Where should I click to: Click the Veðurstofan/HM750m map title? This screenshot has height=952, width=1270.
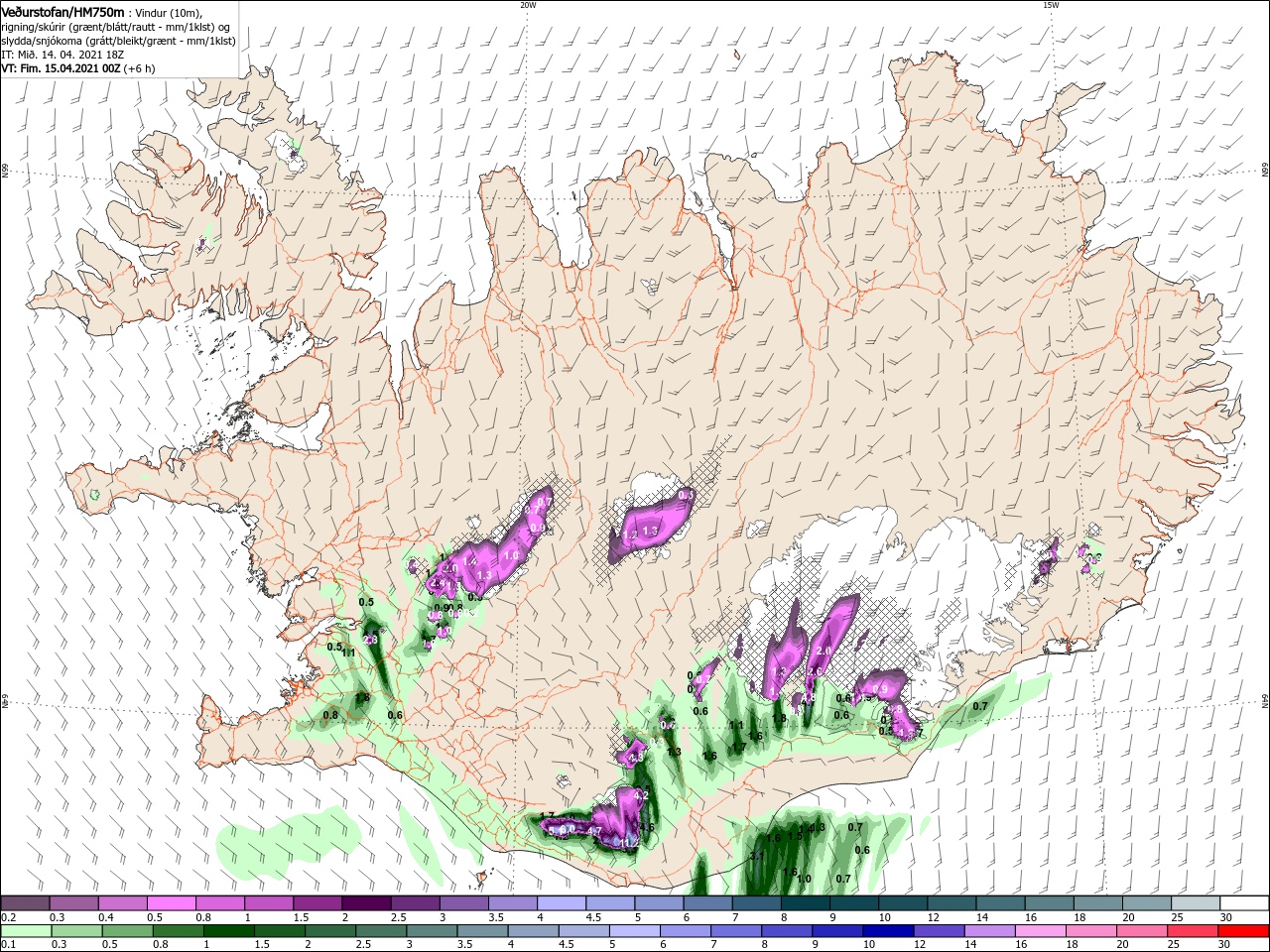click(63, 11)
